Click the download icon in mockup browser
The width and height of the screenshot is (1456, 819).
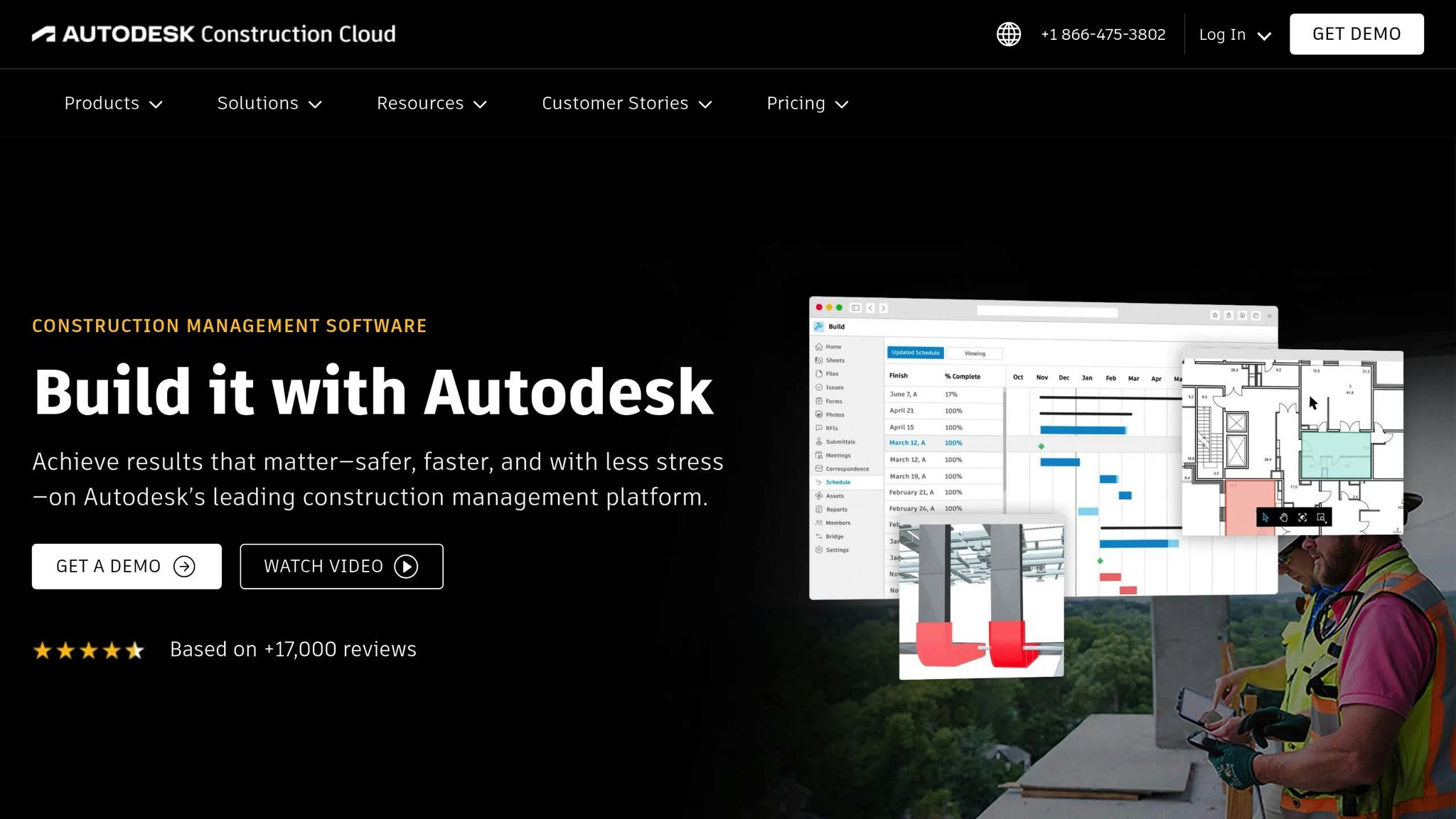[x=1242, y=315]
